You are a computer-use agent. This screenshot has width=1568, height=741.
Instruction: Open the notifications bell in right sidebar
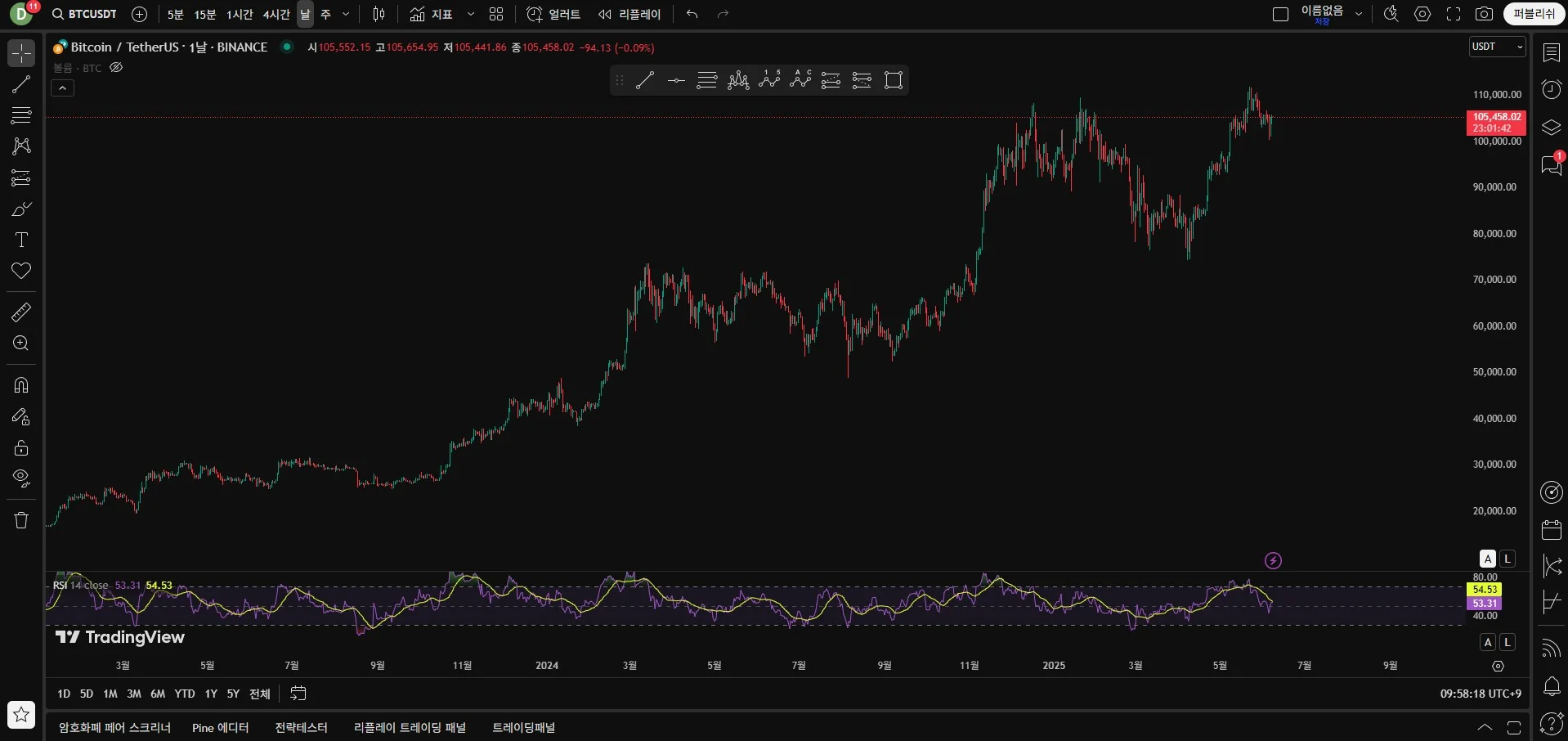(1552, 686)
